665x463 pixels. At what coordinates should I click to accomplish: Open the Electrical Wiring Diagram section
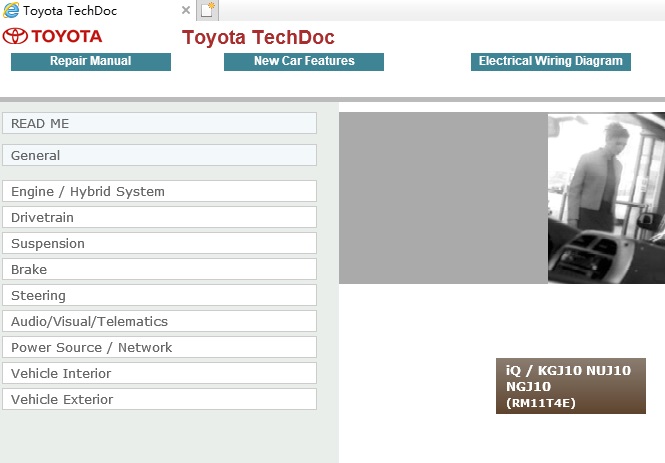[x=550, y=61]
